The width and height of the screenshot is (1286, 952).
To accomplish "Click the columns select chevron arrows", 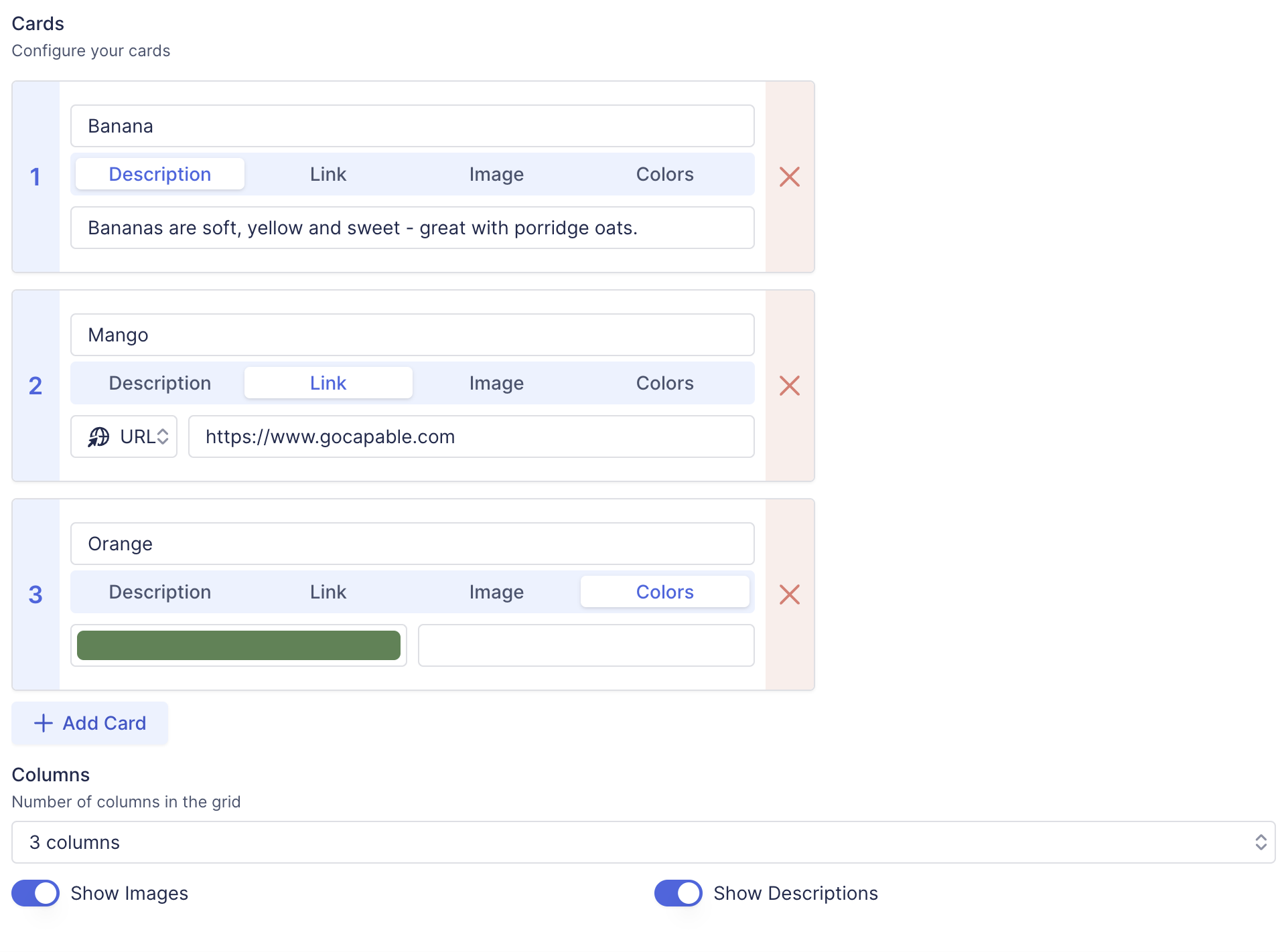I will tap(1261, 842).
